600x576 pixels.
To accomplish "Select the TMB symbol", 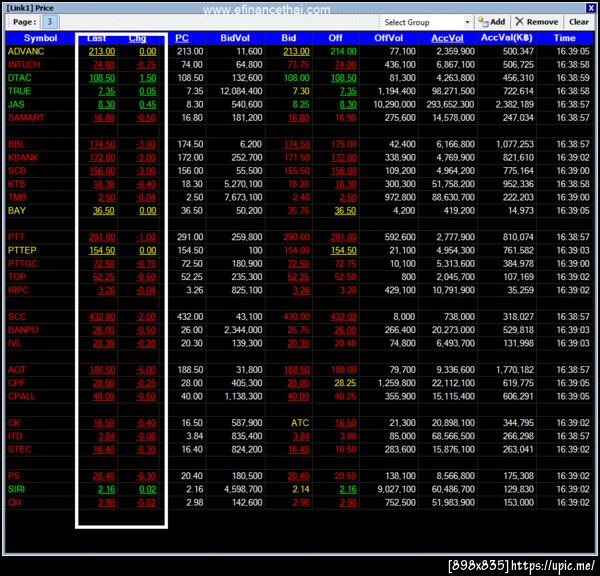I will tap(17, 197).
